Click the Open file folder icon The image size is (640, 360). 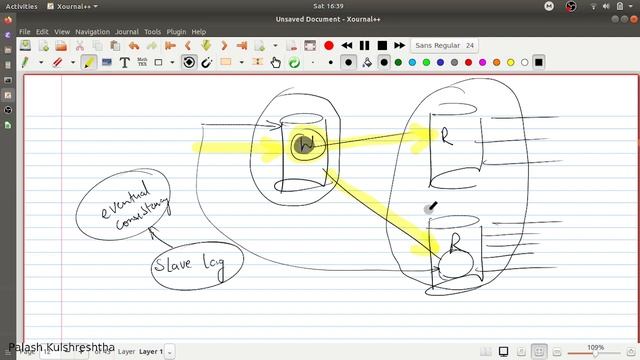pos(61,45)
